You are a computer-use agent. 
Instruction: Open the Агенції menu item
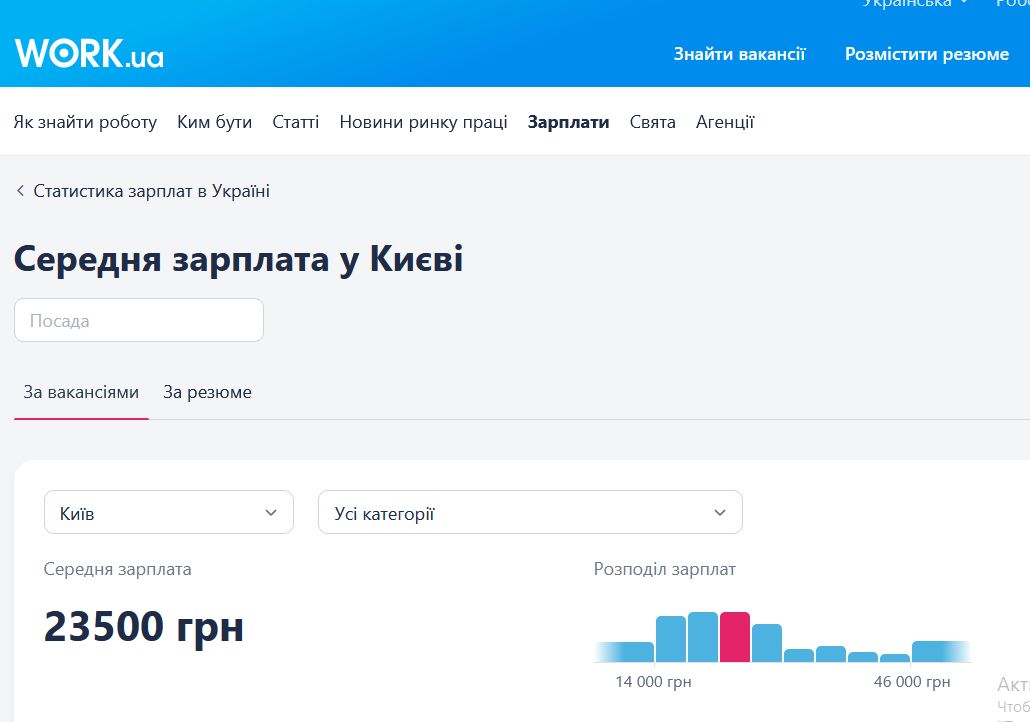point(725,122)
